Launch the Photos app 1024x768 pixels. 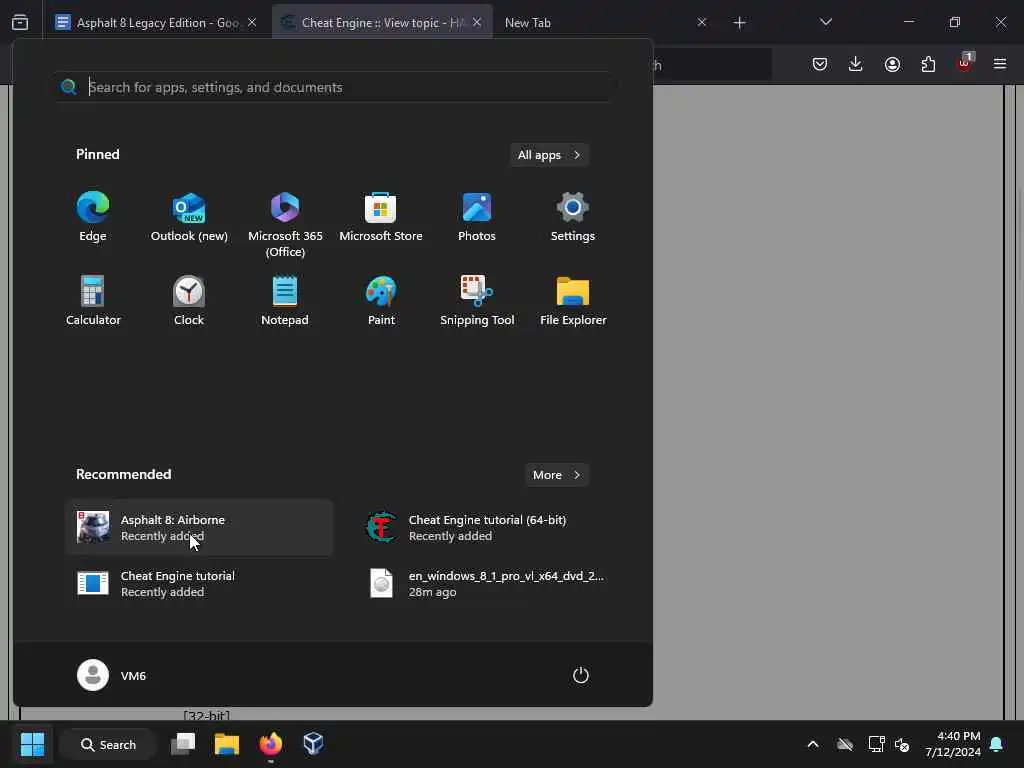coord(477,217)
